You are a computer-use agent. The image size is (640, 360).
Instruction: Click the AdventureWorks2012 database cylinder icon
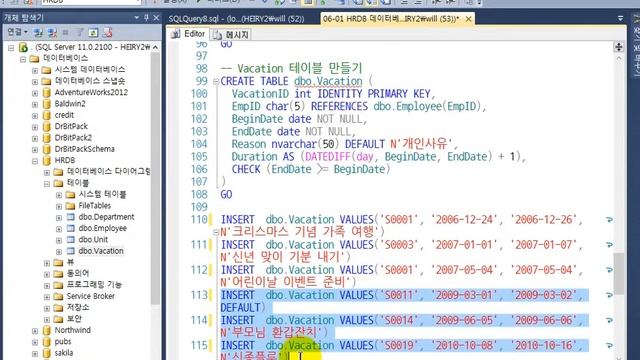coord(47,93)
